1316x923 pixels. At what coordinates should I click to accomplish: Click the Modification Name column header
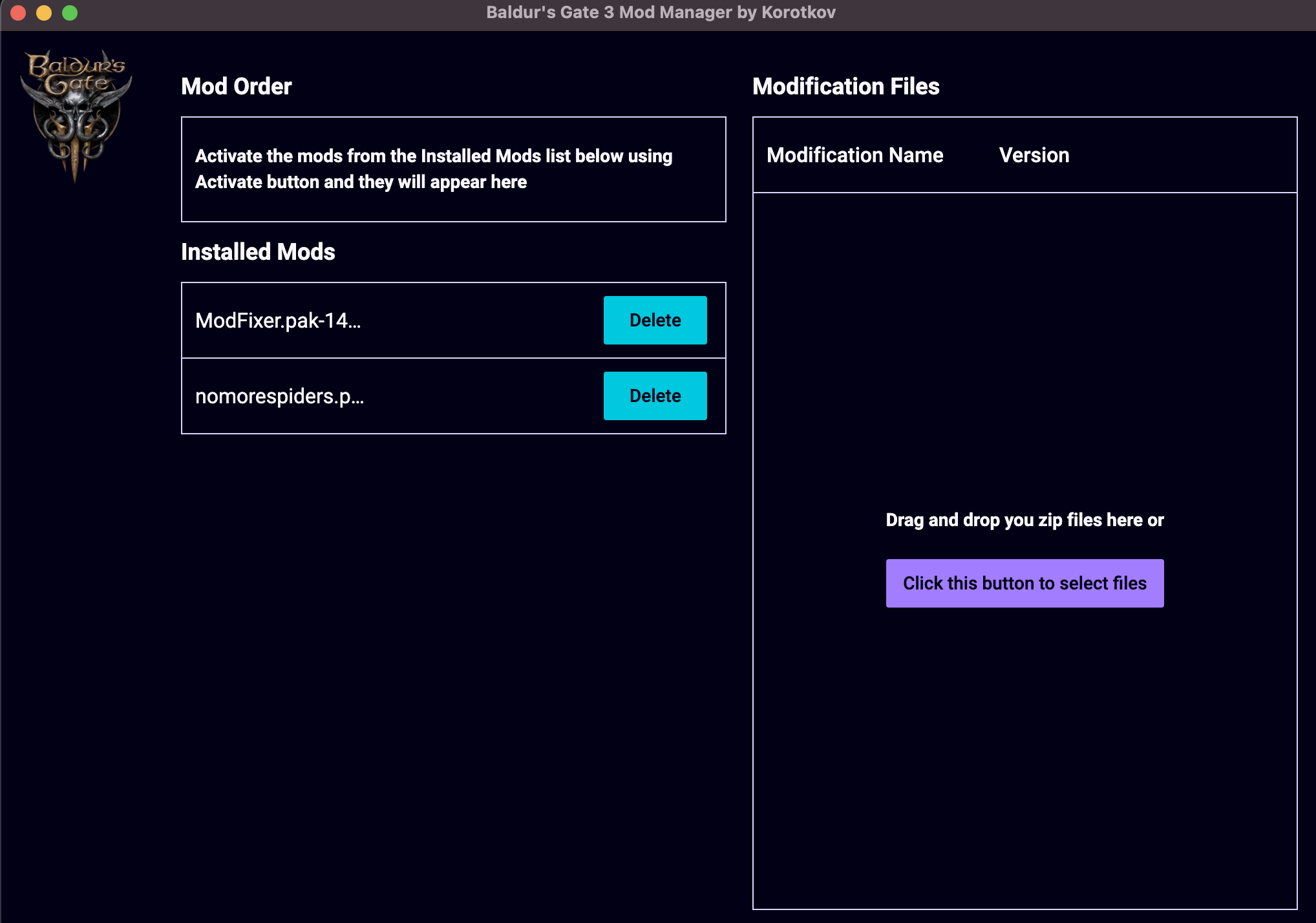(x=855, y=155)
